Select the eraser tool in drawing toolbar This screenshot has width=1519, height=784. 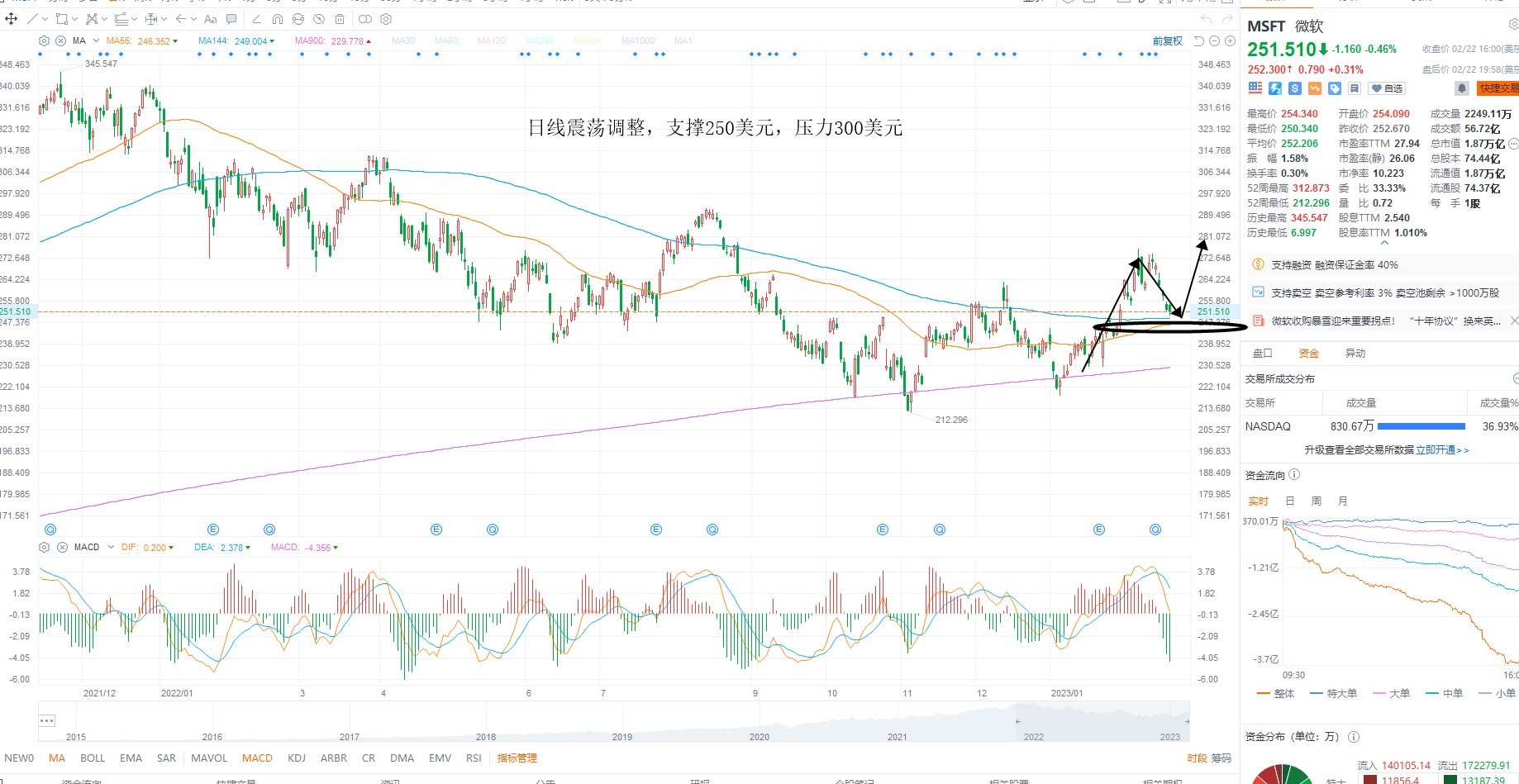coord(256,19)
